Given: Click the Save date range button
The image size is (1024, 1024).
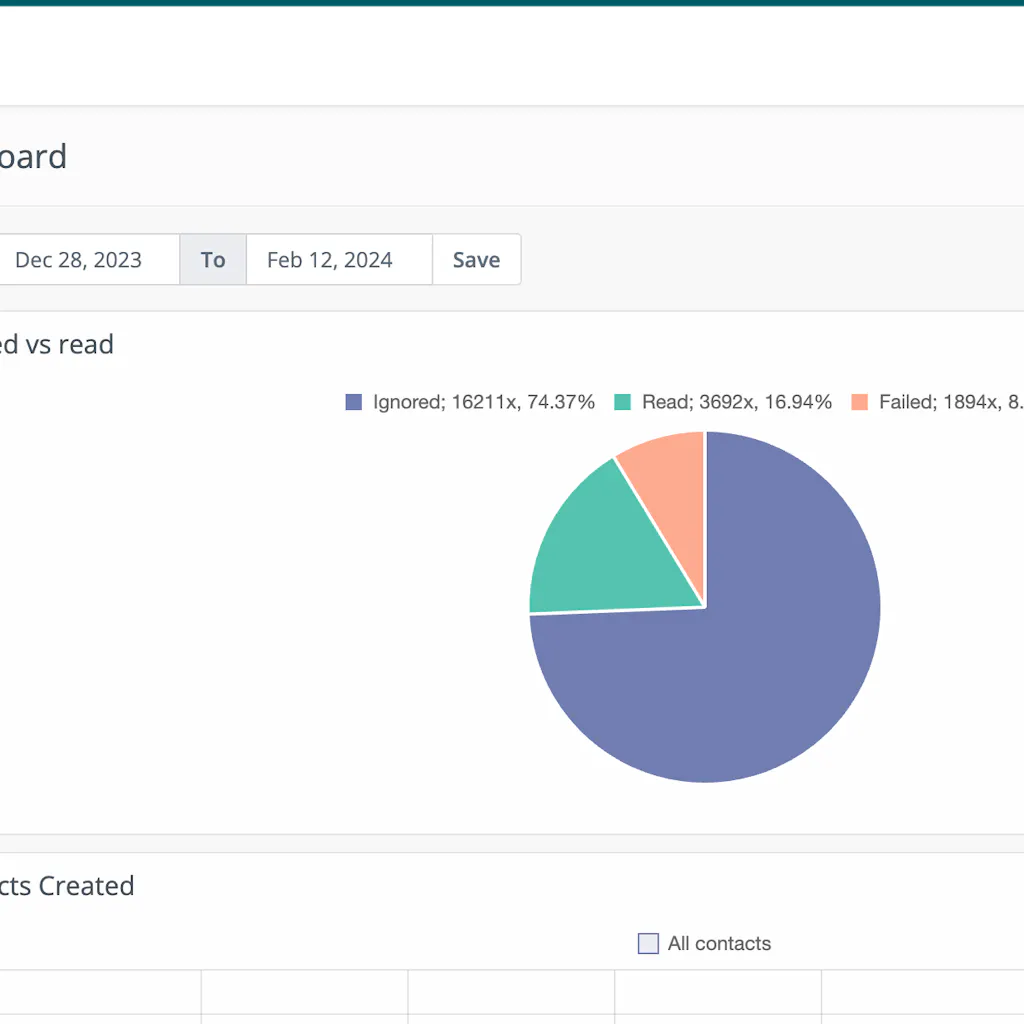Looking at the screenshot, I should pos(477,259).
